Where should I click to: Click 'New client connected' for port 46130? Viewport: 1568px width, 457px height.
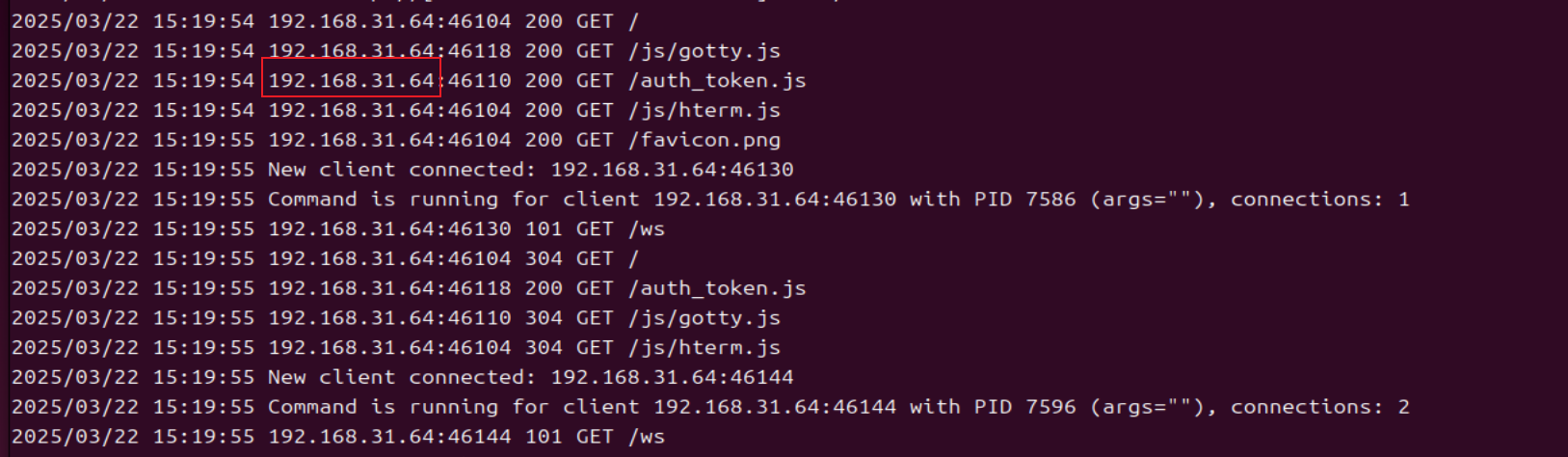tap(403, 170)
